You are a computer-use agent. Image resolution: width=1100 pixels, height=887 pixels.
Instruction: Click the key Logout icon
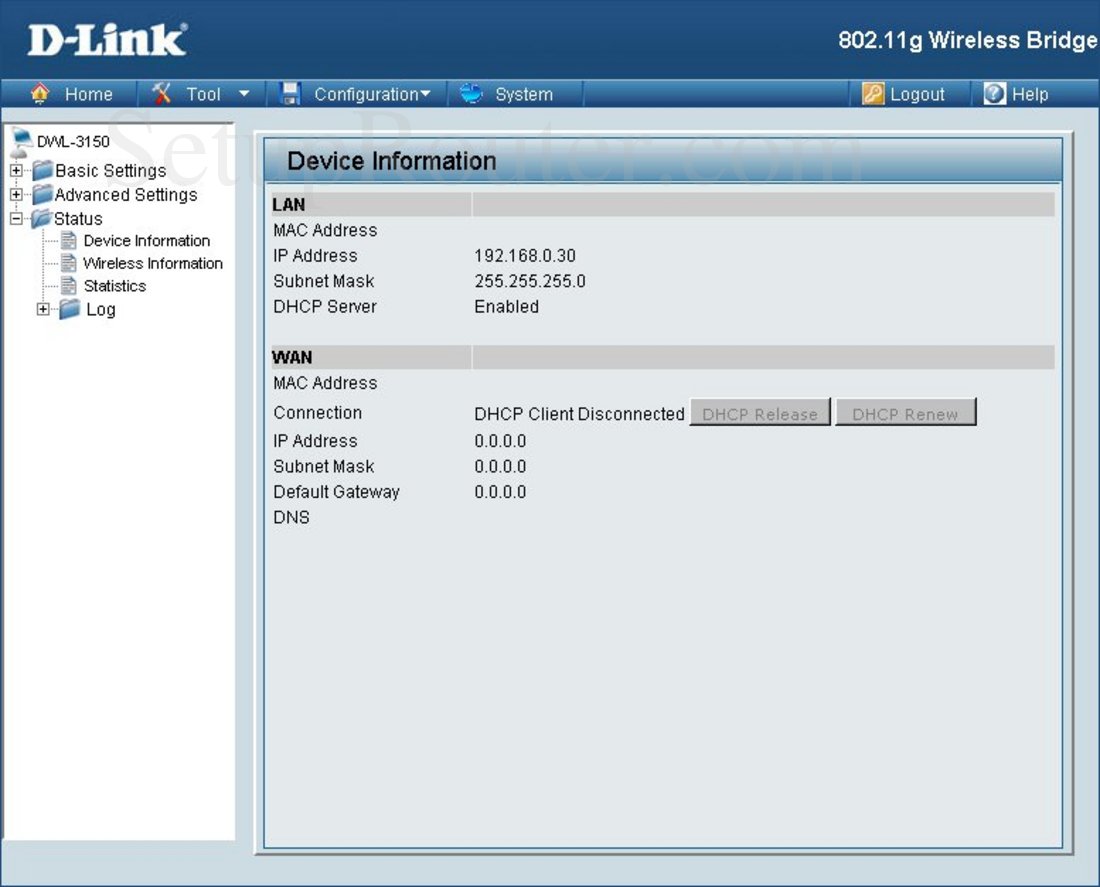(872, 93)
